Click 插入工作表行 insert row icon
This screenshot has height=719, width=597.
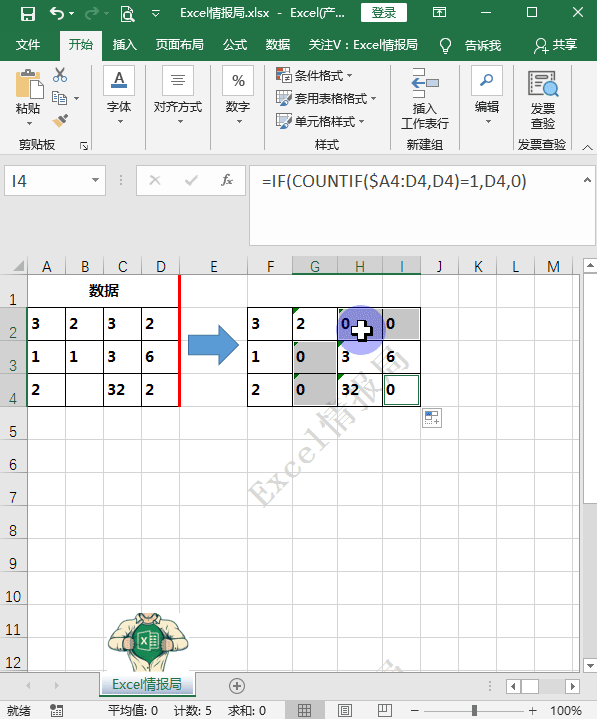(x=425, y=99)
